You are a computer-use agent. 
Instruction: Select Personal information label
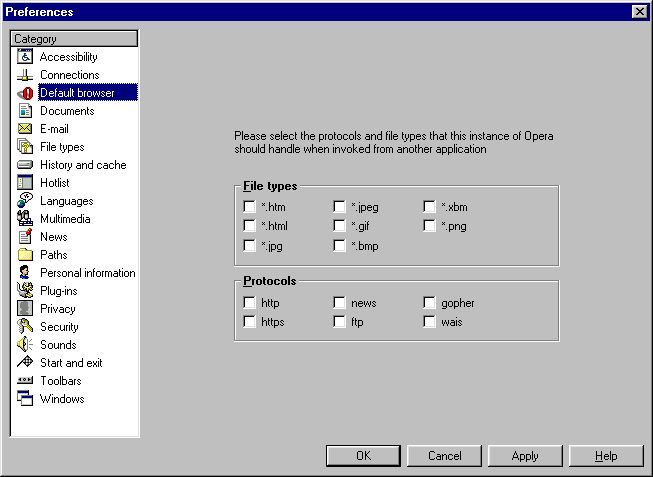click(88, 273)
